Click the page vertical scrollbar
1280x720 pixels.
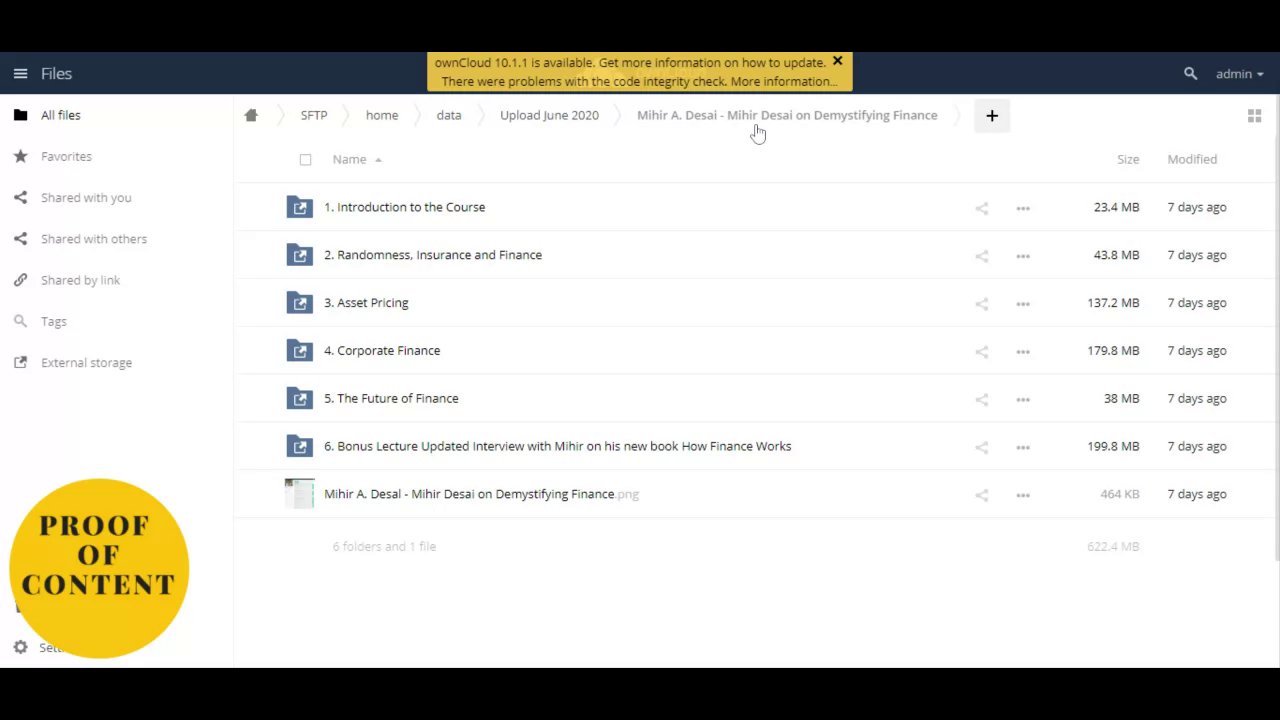coord(1276,328)
